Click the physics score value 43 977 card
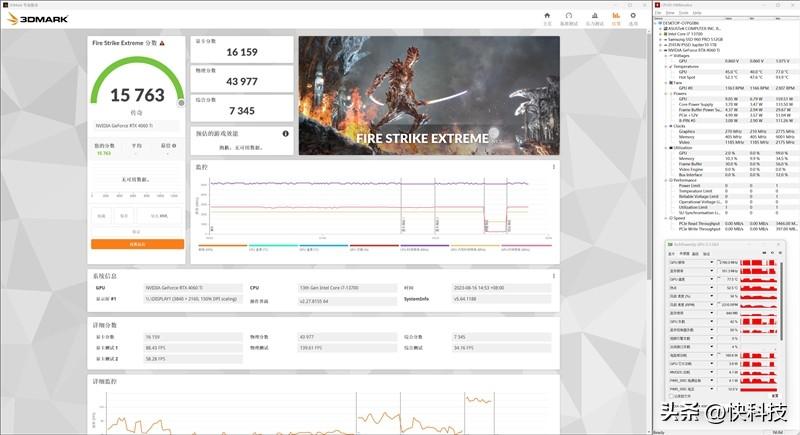Viewport: 800px width, 435px height. [x=242, y=79]
